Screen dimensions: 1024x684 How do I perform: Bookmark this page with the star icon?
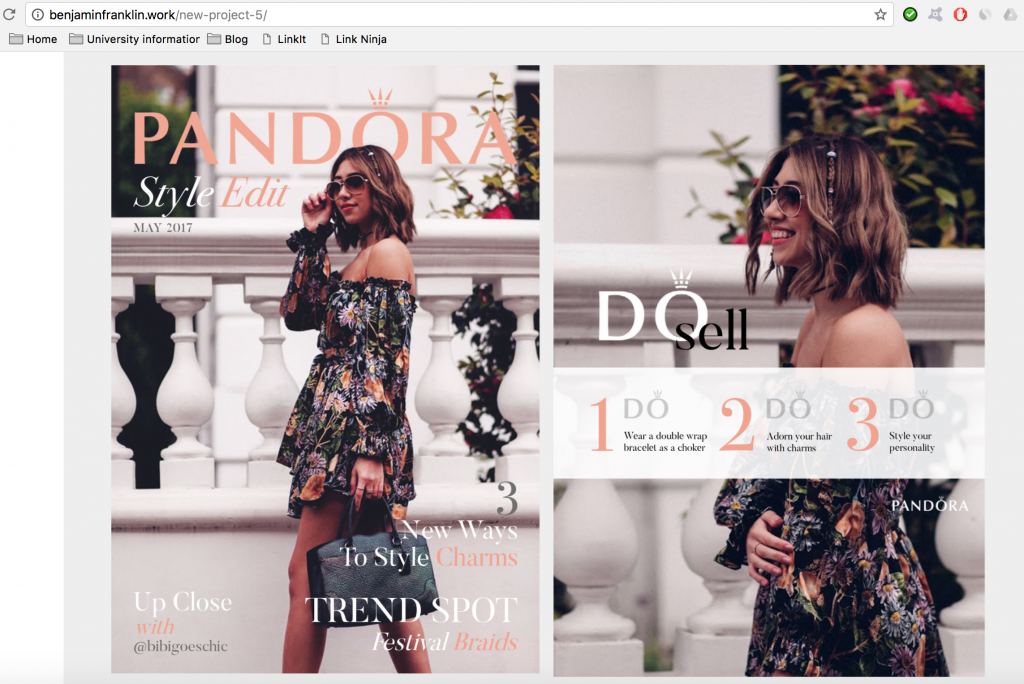click(x=880, y=14)
